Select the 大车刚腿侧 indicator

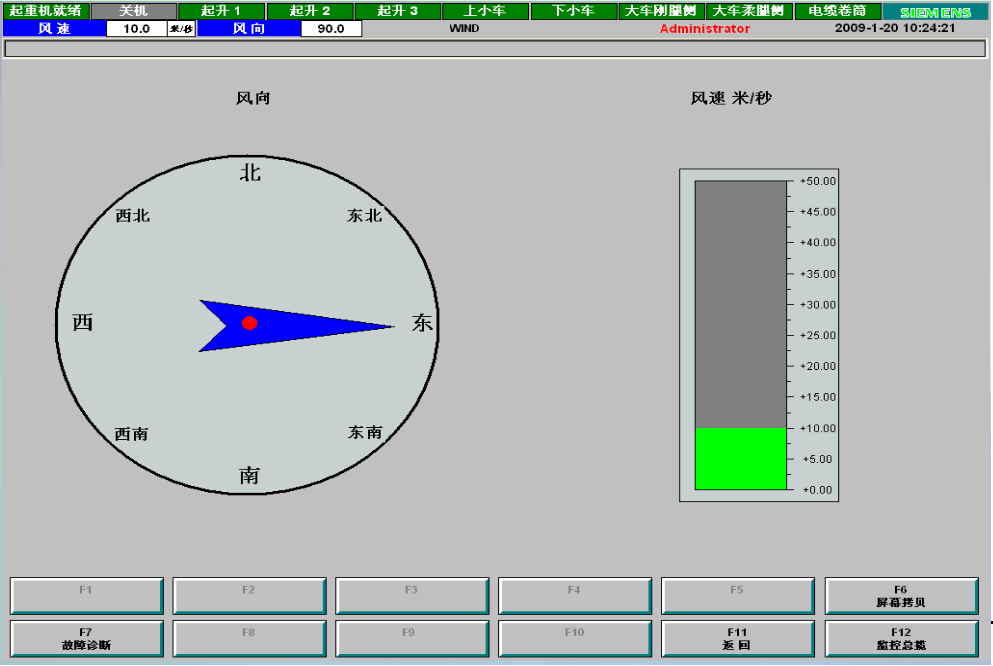[x=661, y=11]
